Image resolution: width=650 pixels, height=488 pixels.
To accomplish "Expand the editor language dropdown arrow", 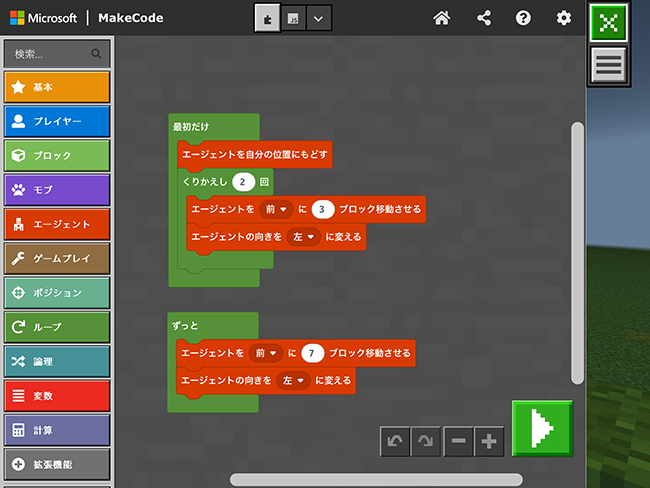I will [318, 18].
